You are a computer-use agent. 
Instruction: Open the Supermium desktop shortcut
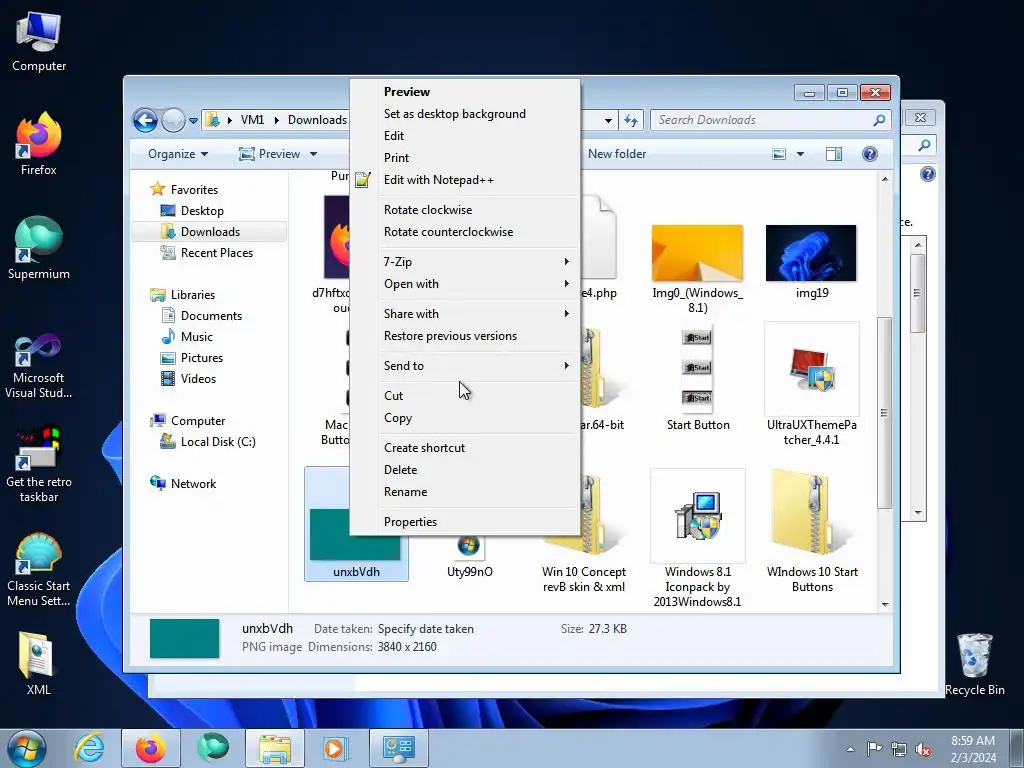[x=39, y=248]
